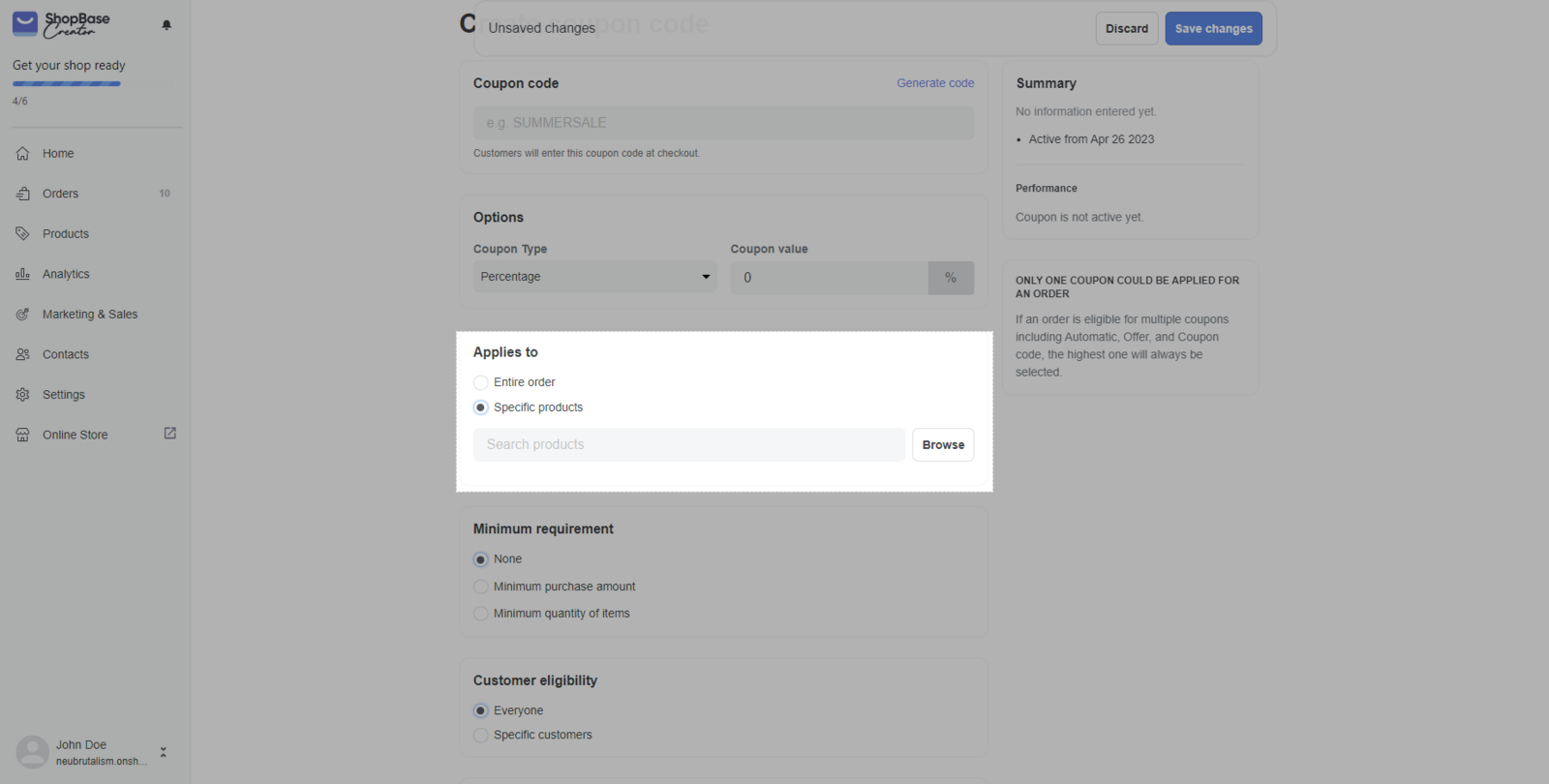Click the Orders icon in sidebar
Screen dimensions: 1549x784
22,194
